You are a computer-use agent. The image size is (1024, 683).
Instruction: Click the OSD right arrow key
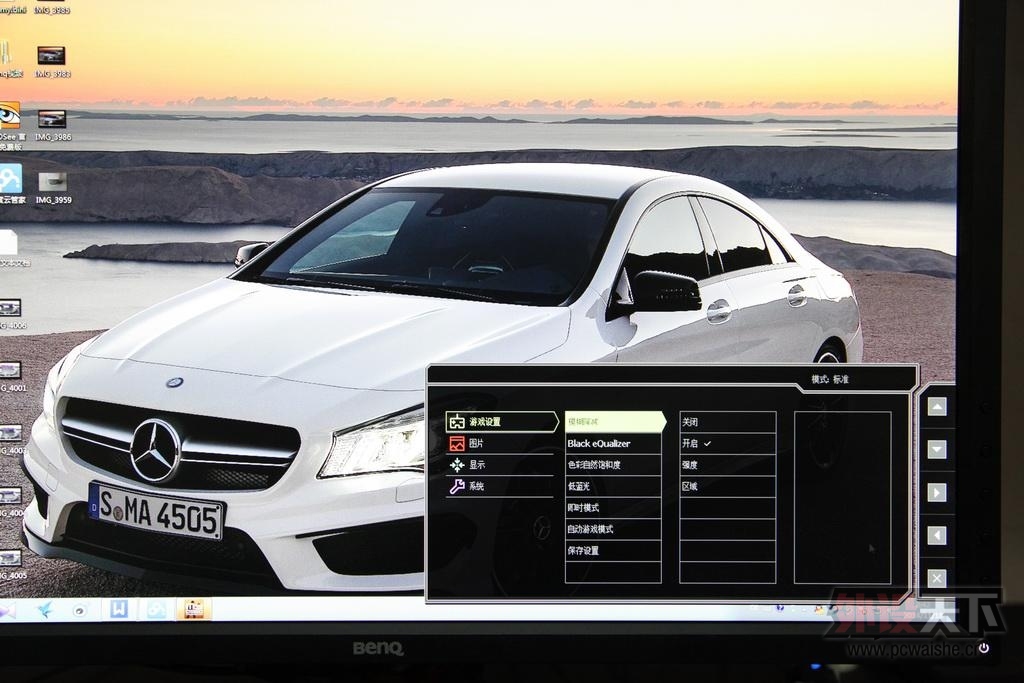pyautogui.click(x=937, y=492)
